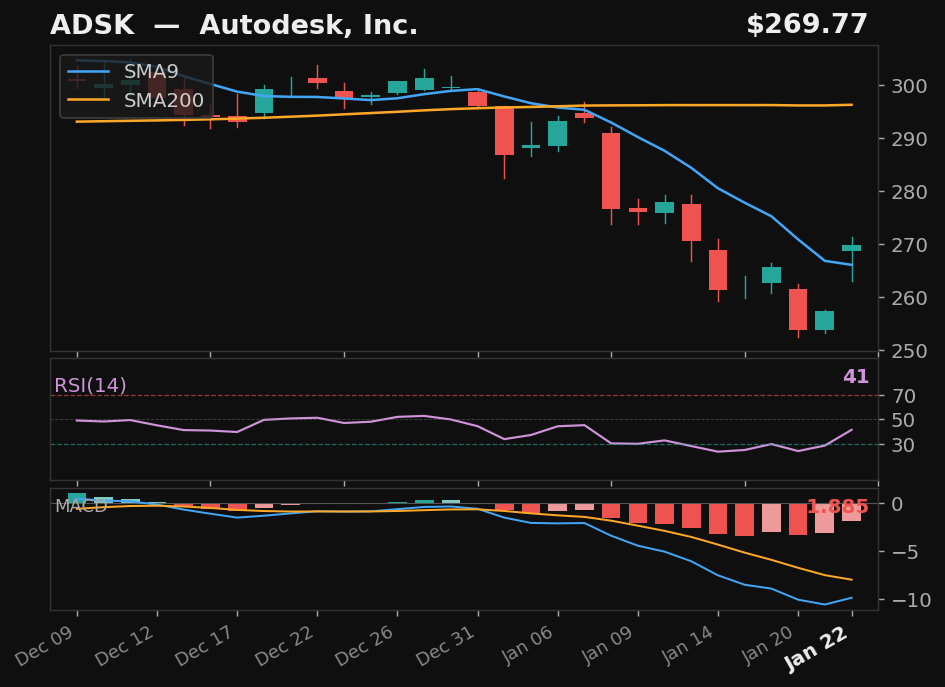This screenshot has width=945, height=687.
Task: Click the Jan 22 date label
Action: click(817, 648)
